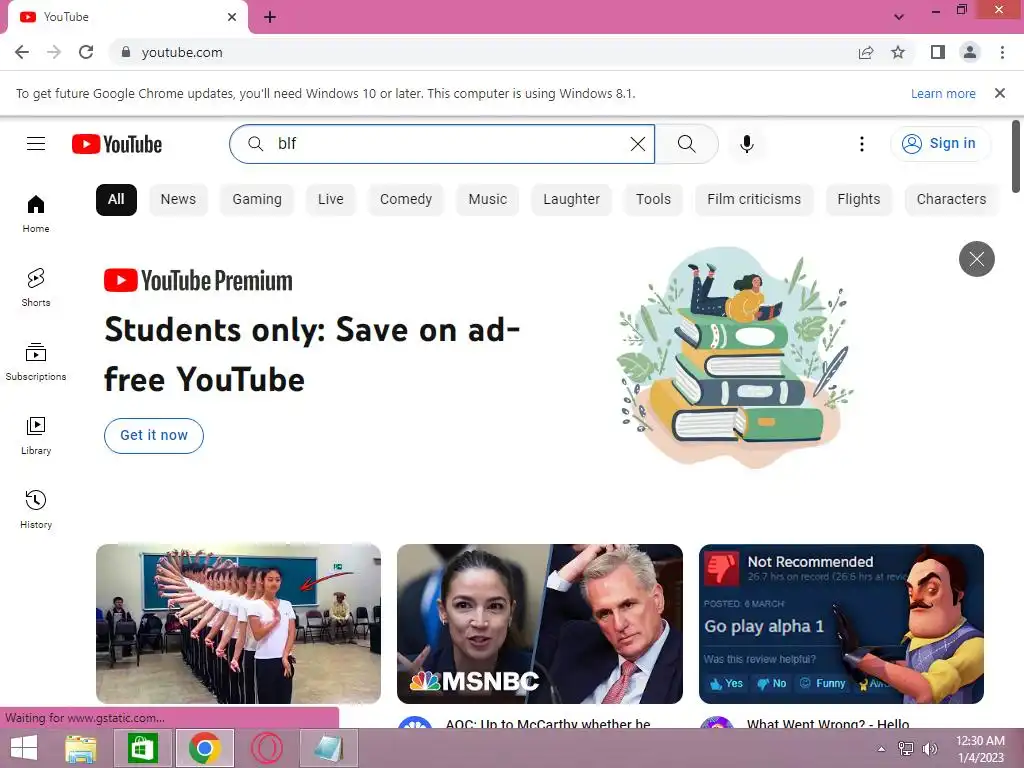Select the Film criticisms filter chip
Viewport: 1024px width, 768px height.
pos(754,199)
